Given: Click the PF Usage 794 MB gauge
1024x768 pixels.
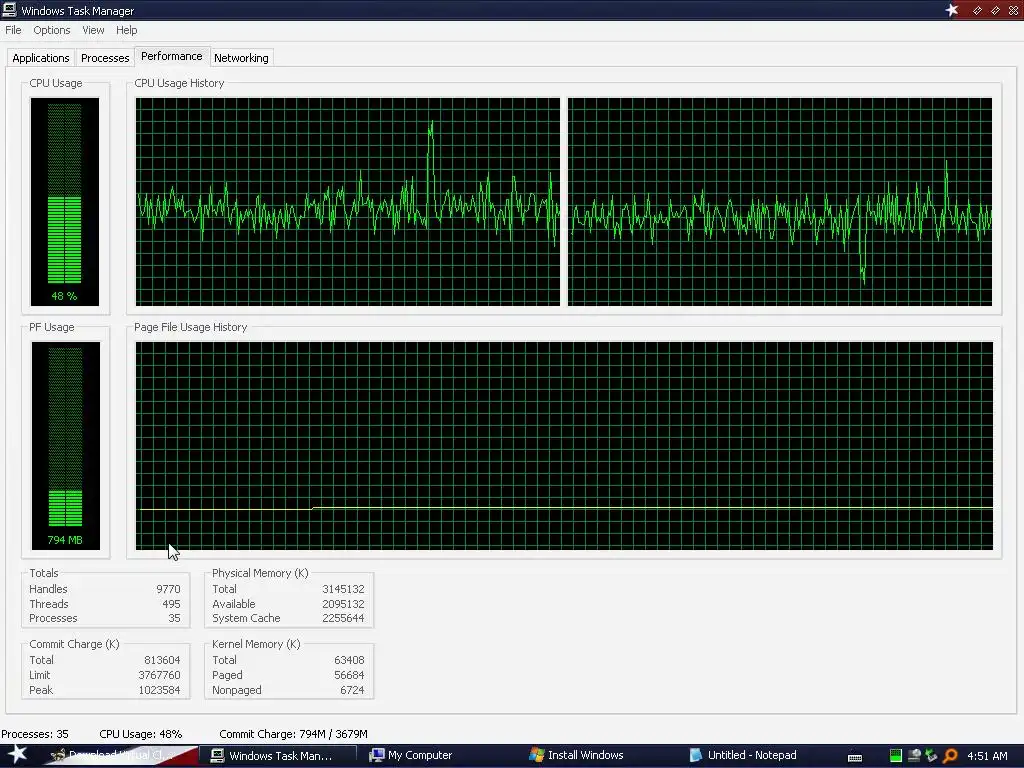Looking at the screenshot, I should tap(65, 445).
